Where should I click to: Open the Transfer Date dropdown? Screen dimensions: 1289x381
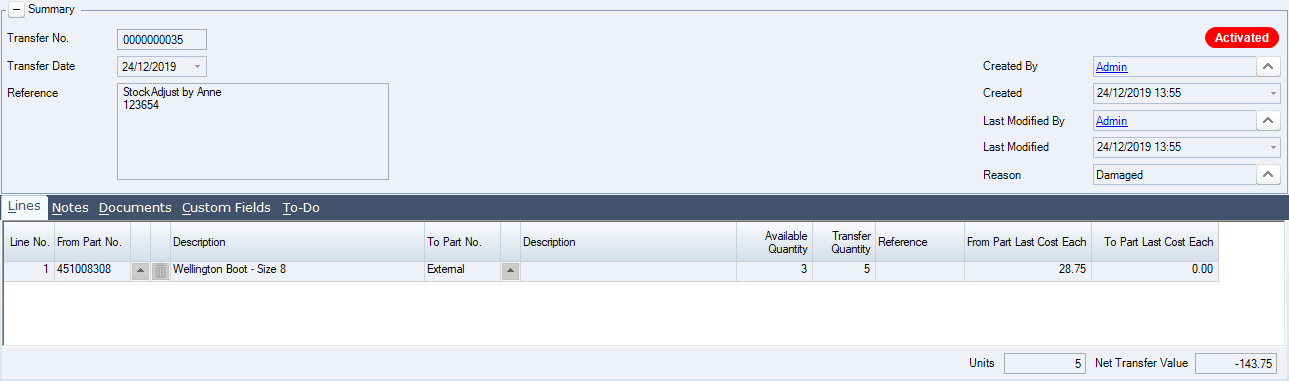[197, 67]
